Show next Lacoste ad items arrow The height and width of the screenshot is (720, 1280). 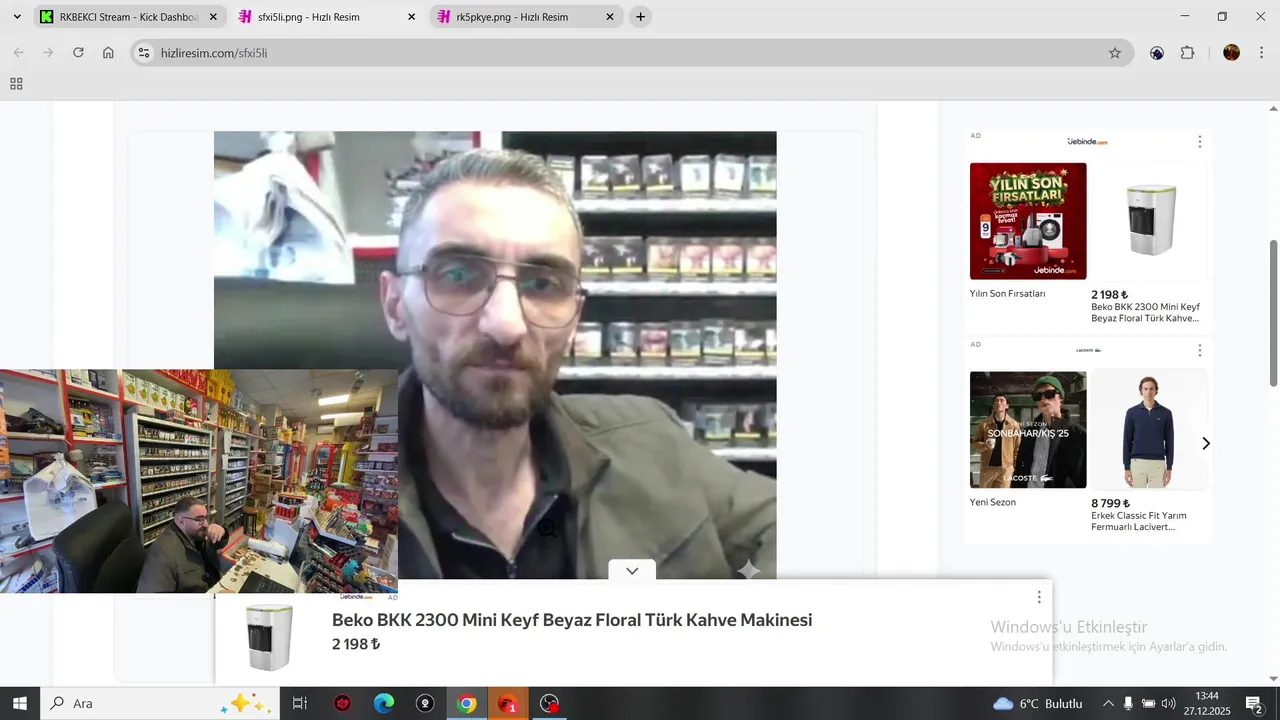(1205, 443)
